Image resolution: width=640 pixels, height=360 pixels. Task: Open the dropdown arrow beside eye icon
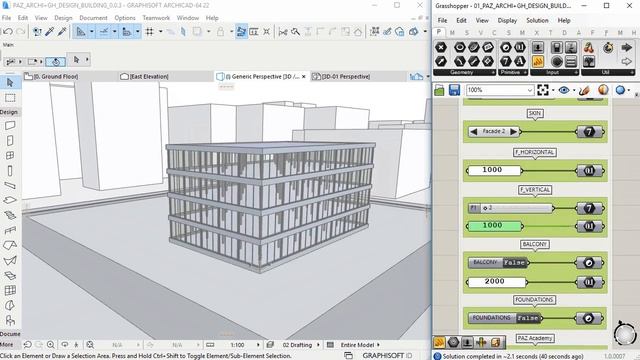573,90
